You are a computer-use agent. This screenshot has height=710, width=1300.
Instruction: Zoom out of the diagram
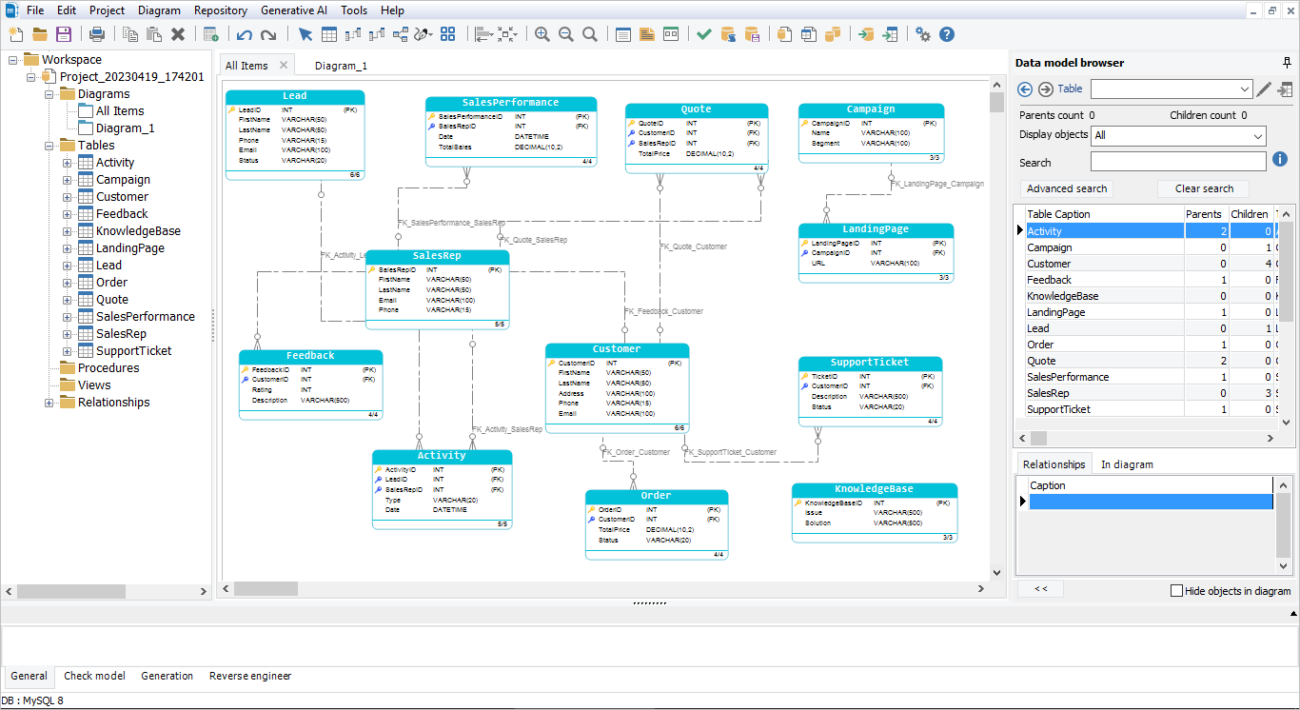pyautogui.click(x=565, y=33)
